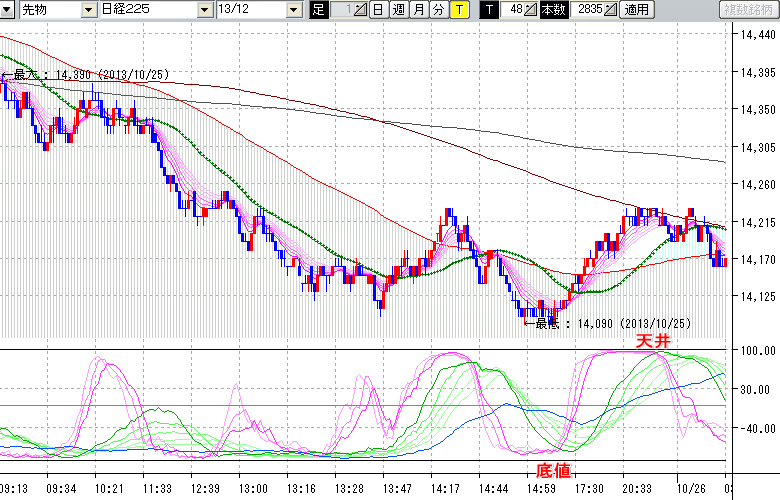Click the leftmost dropdown arrow in toolbar
The width and height of the screenshot is (780, 500).
coord(10,10)
